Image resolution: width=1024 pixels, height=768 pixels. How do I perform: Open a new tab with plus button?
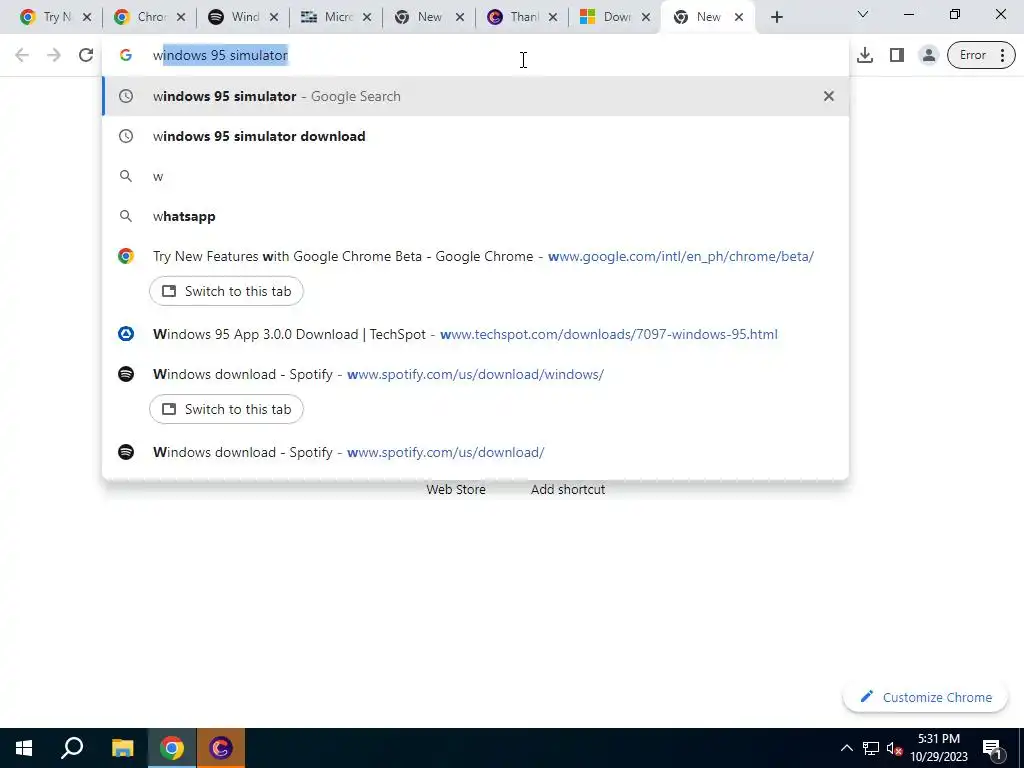776,18
